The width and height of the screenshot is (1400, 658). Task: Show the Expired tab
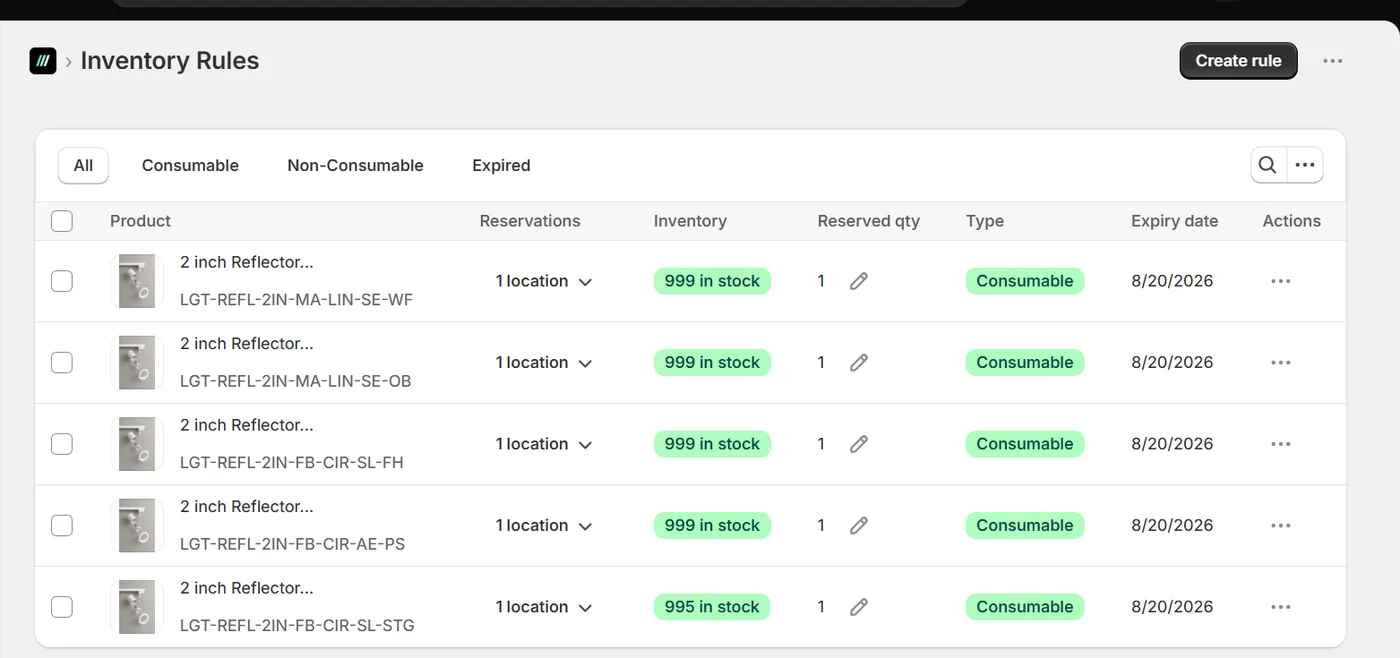coord(501,165)
